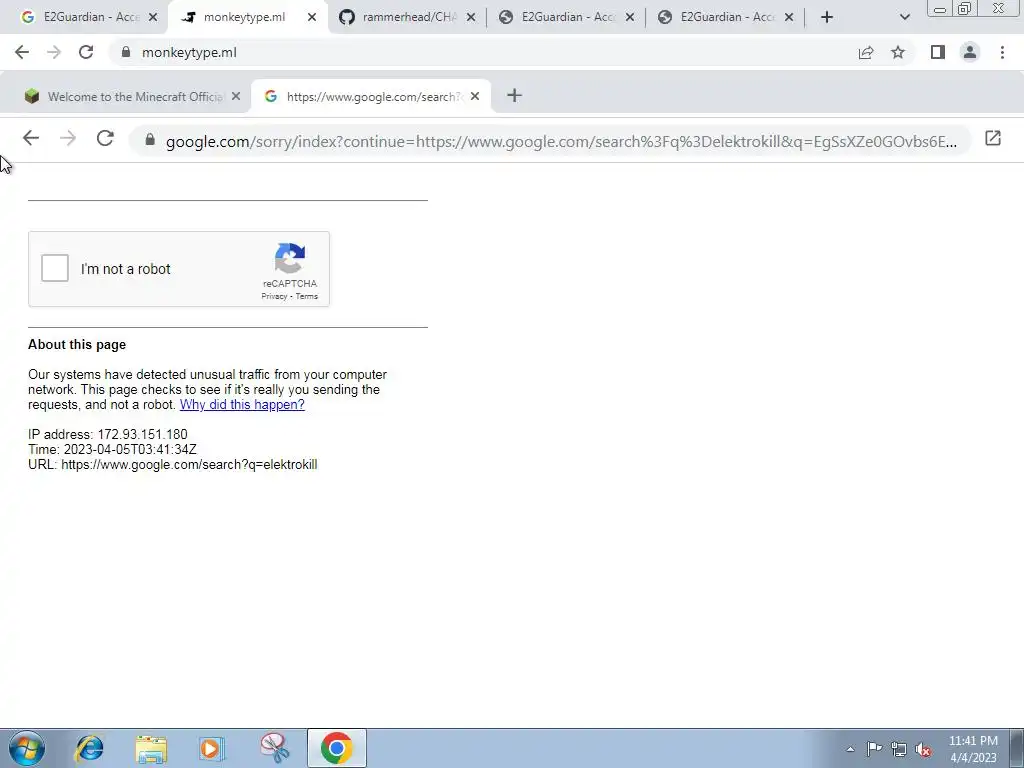The height and width of the screenshot is (768, 1024).
Task: Open Chrome three-dot menu
Action: (x=1002, y=52)
